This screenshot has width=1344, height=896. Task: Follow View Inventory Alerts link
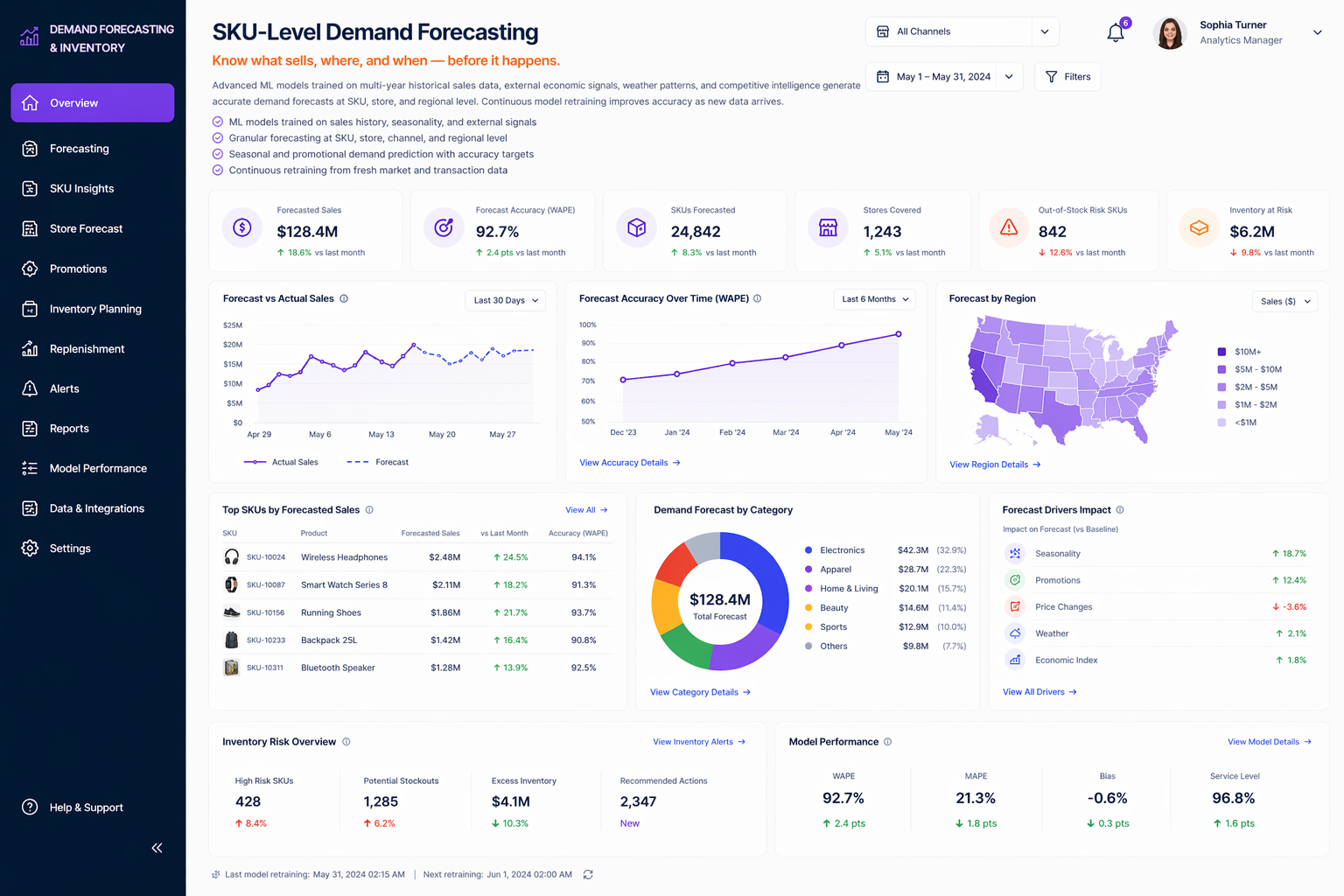pos(699,742)
